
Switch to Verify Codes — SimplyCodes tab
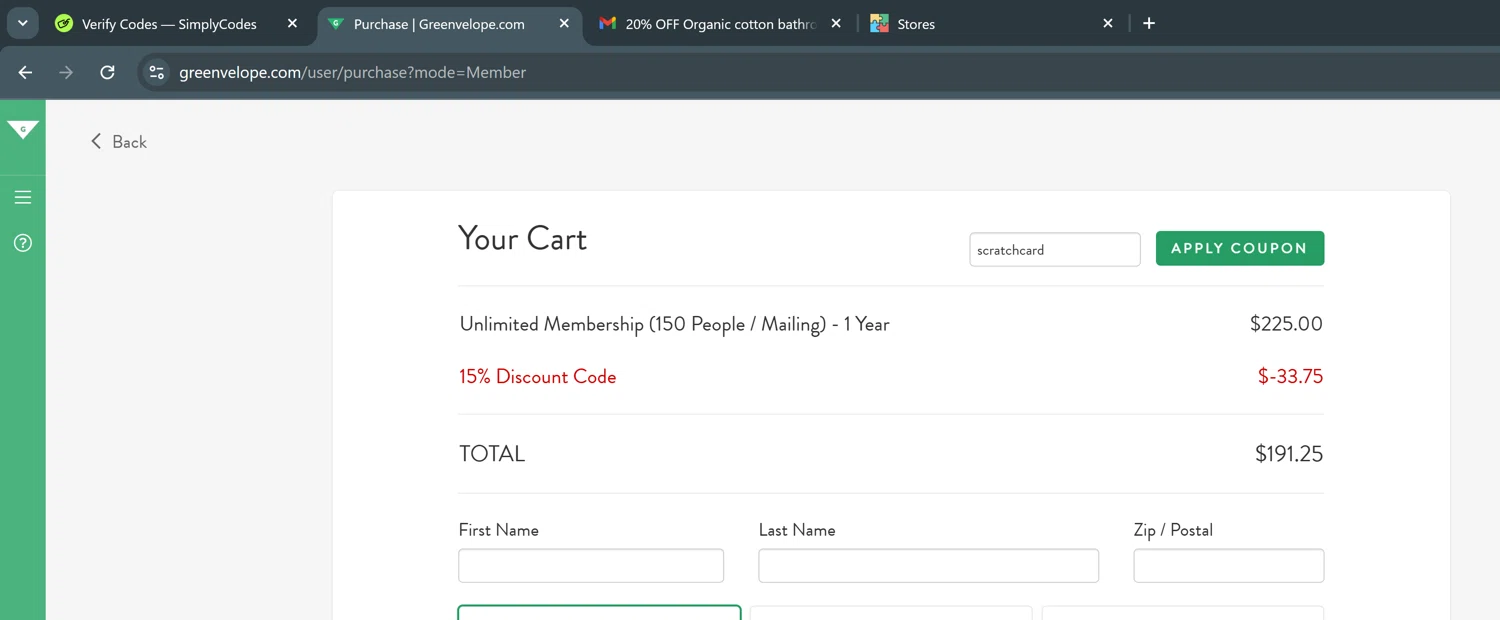[168, 24]
